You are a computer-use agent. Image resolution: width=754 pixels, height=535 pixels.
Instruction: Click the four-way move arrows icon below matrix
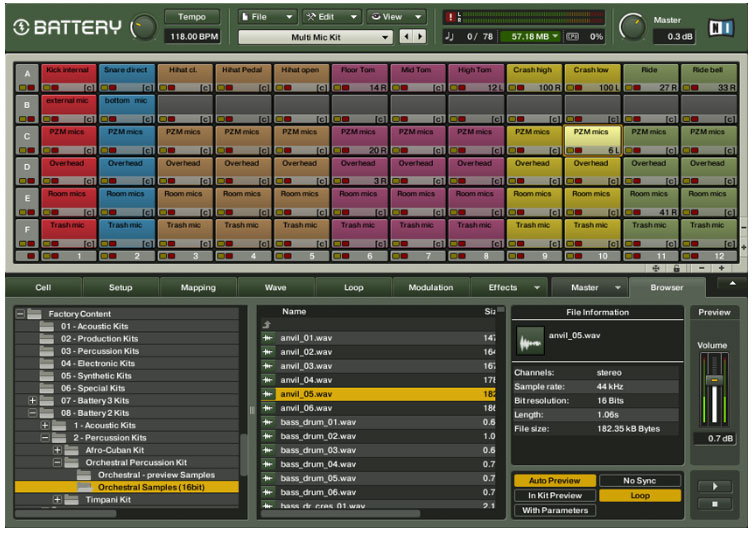point(655,268)
